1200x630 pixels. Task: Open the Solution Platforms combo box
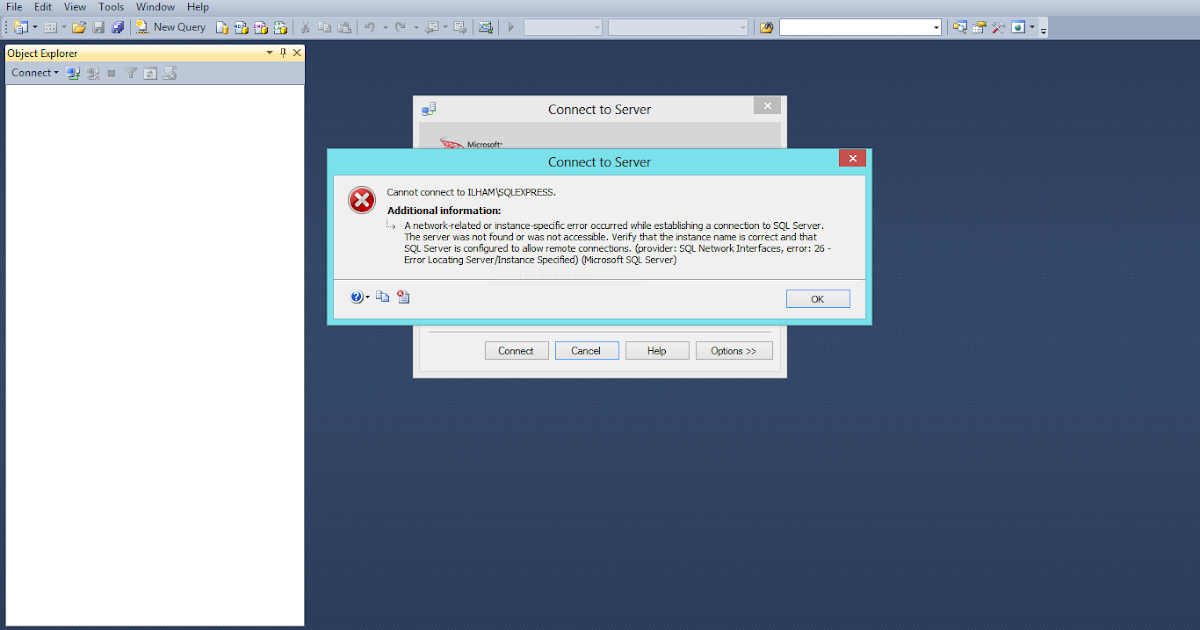click(678, 27)
